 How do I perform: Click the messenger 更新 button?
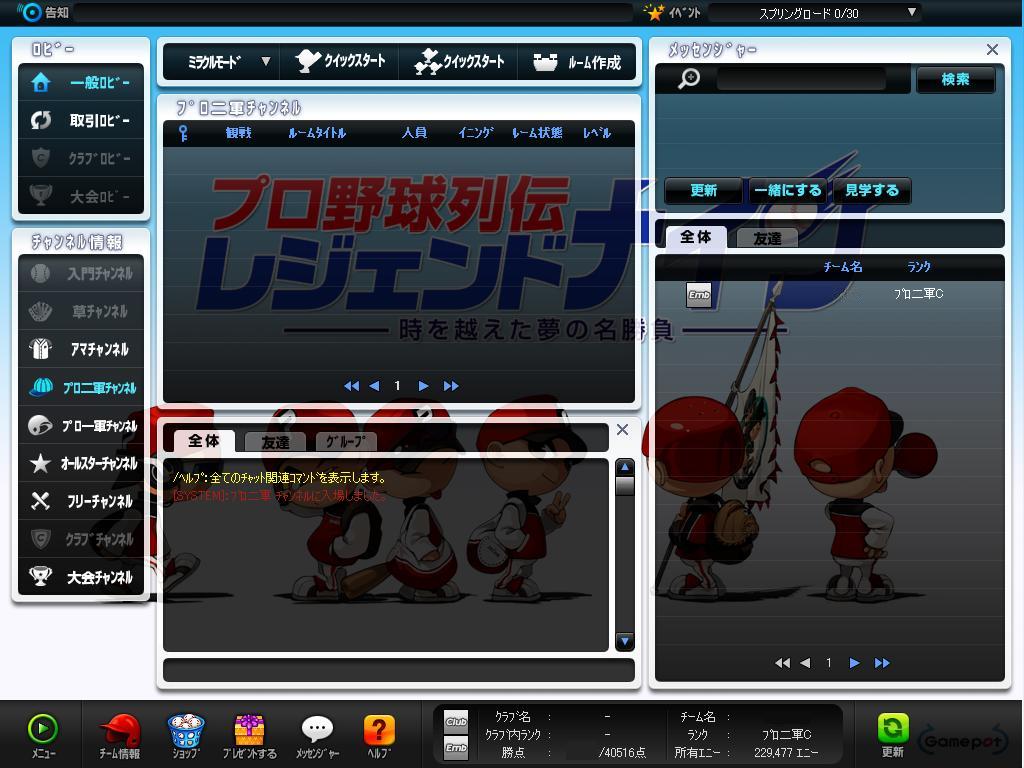pyautogui.click(x=703, y=190)
